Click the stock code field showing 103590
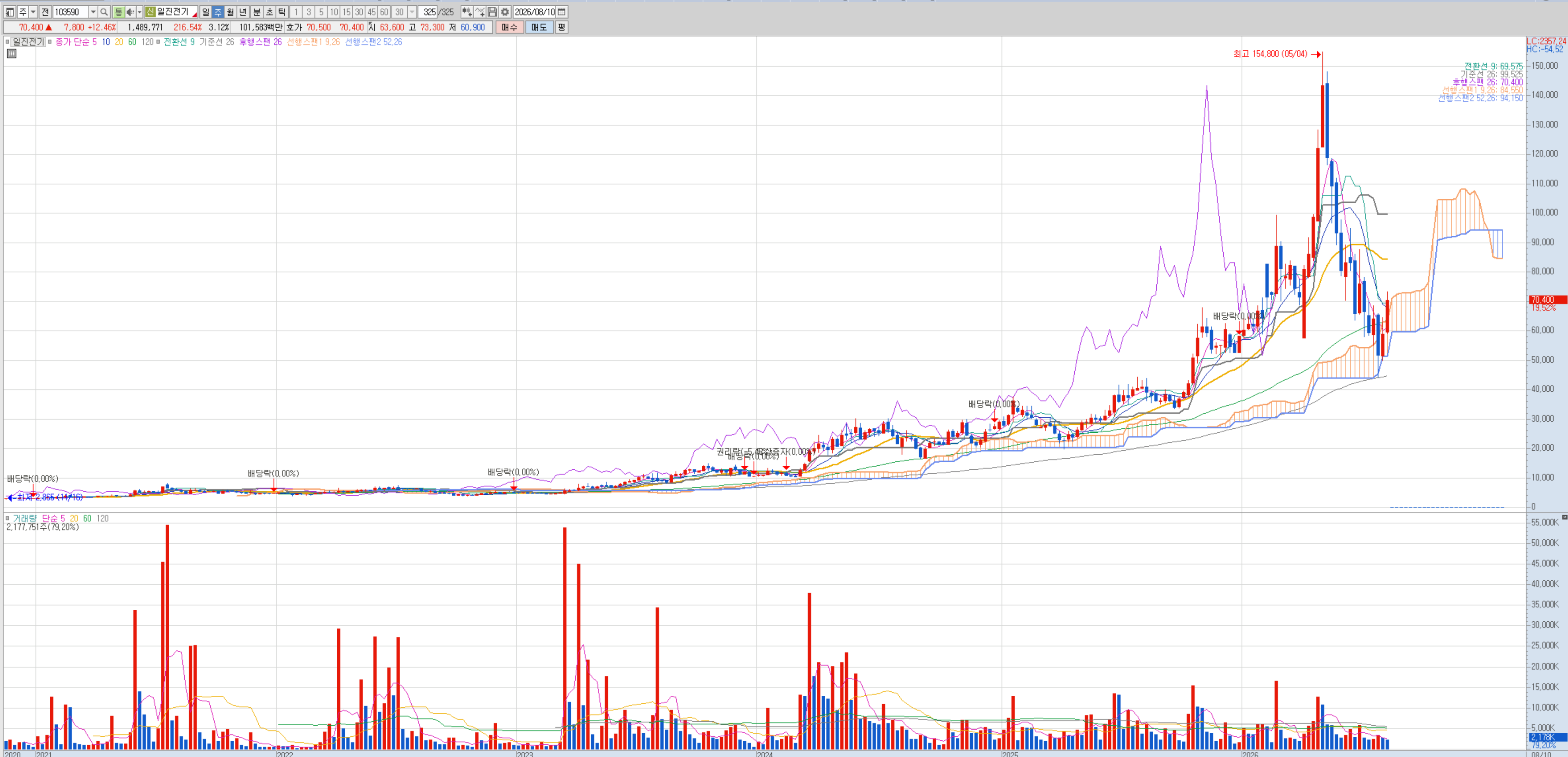Viewport: 1568px width, 757px height. 71,12
